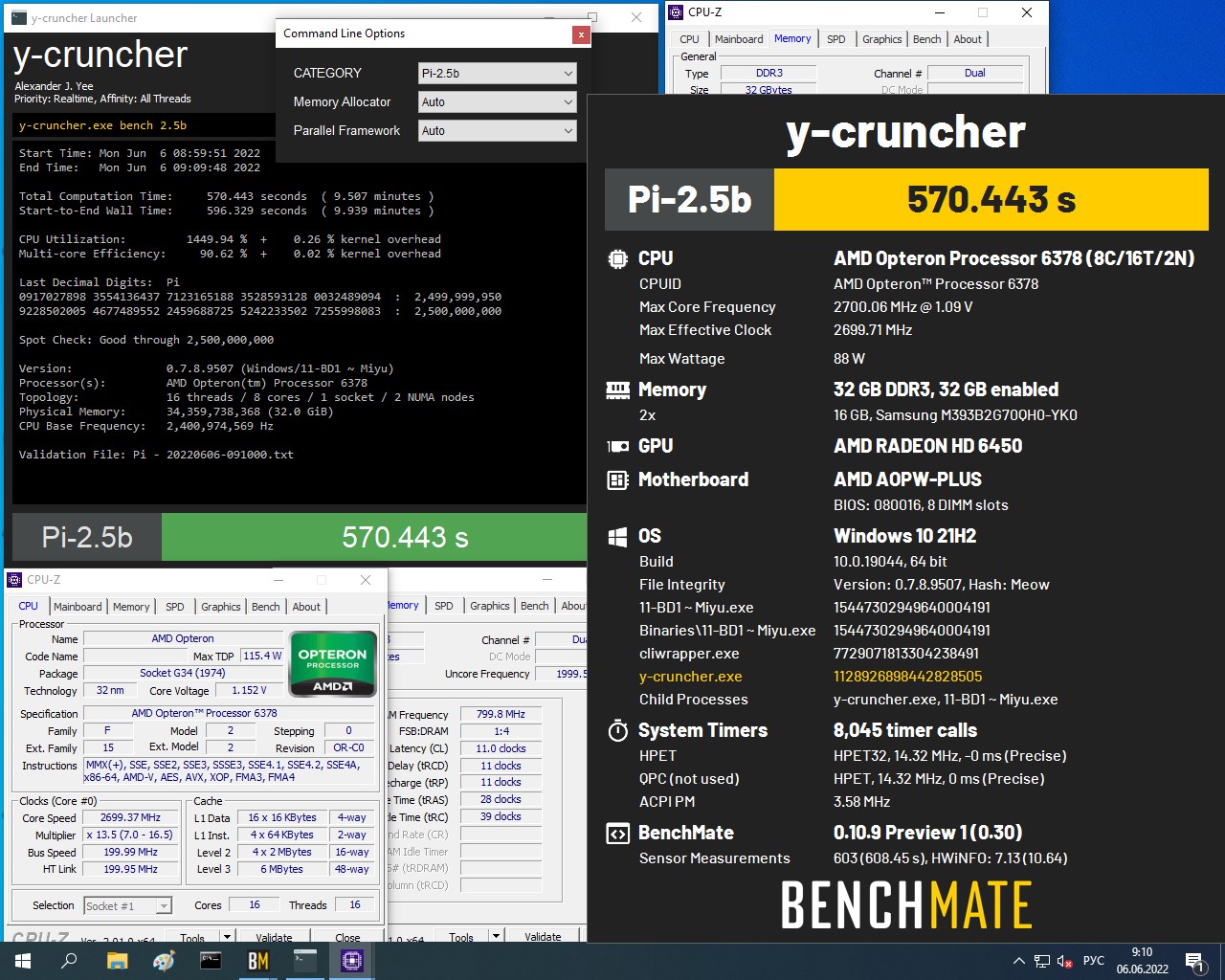Click the Motherboard section icon in BenchMate result

tap(618, 479)
